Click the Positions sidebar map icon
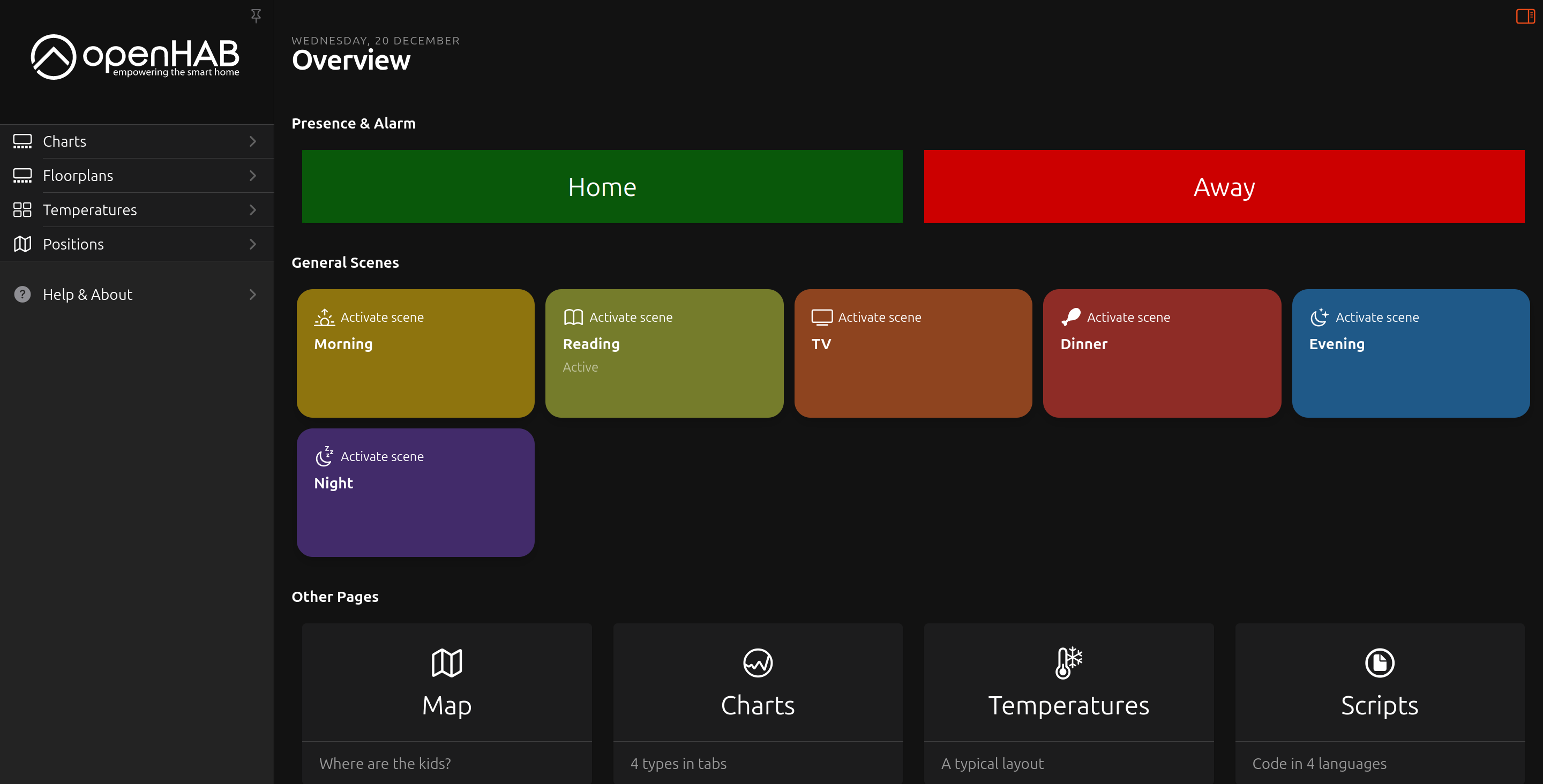The height and width of the screenshot is (784, 1543). [x=22, y=244]
